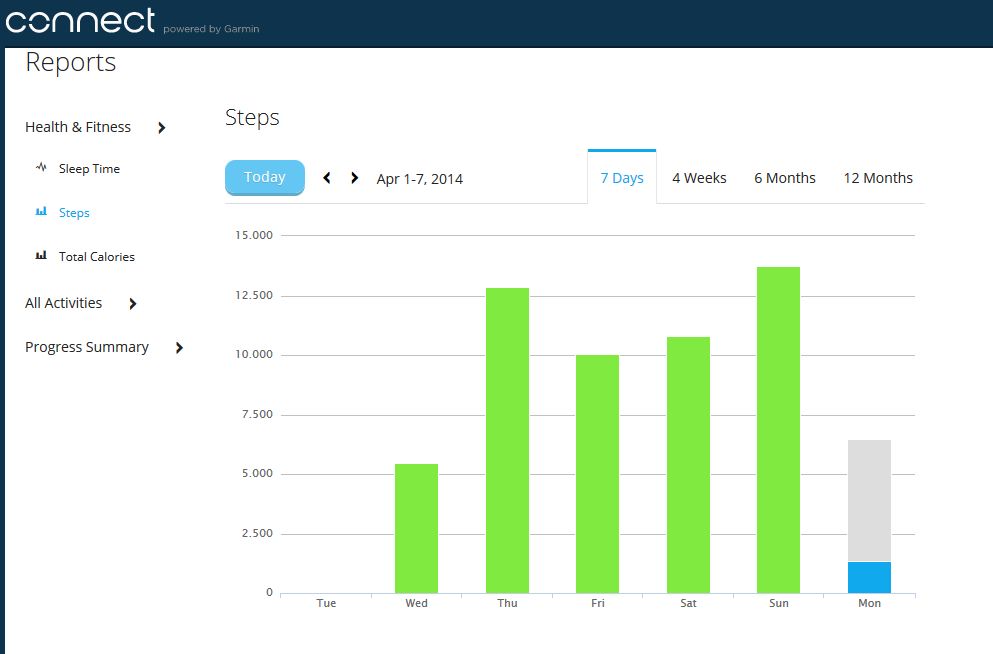Click the green Sunday steps bar

click(778, 430)
